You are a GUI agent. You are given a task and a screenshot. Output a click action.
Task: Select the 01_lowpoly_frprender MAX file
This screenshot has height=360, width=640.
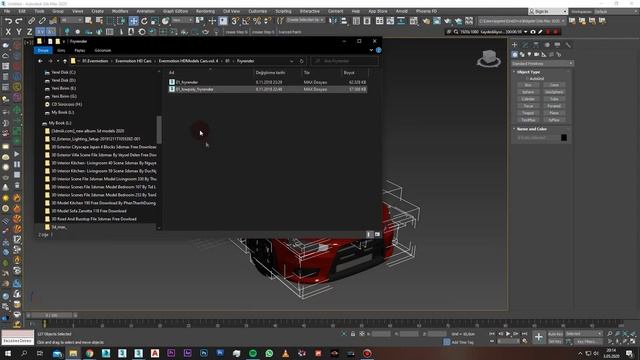(x=268, y=89)
